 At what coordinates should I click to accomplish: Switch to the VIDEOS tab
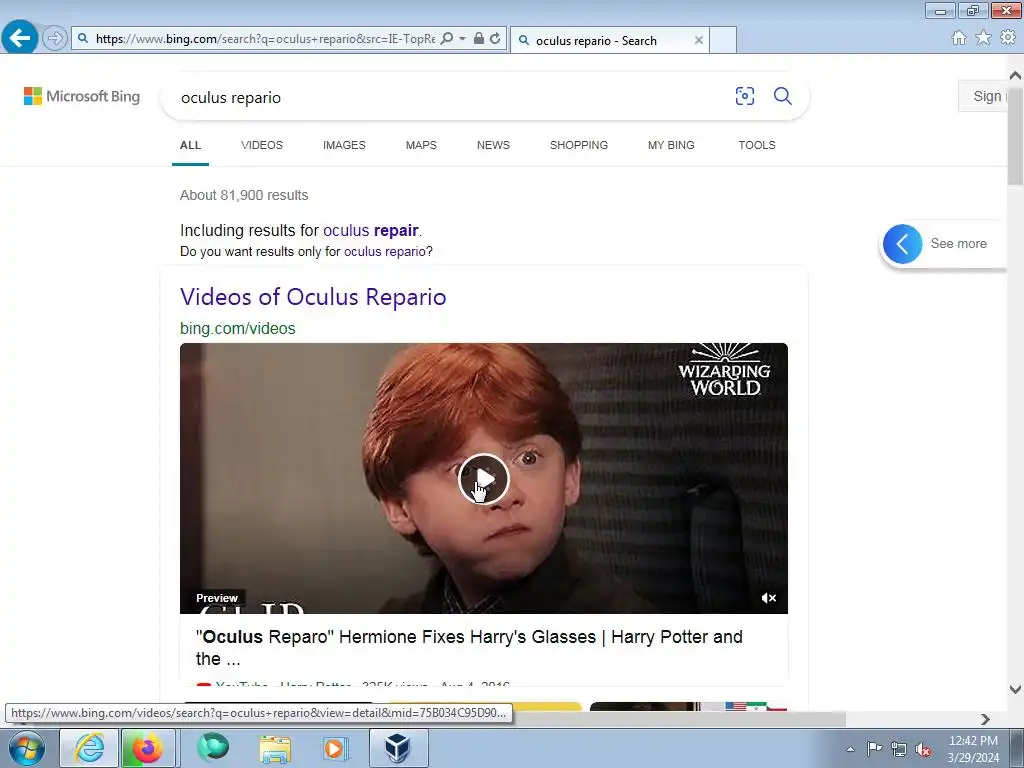click(x=262, y=145)
